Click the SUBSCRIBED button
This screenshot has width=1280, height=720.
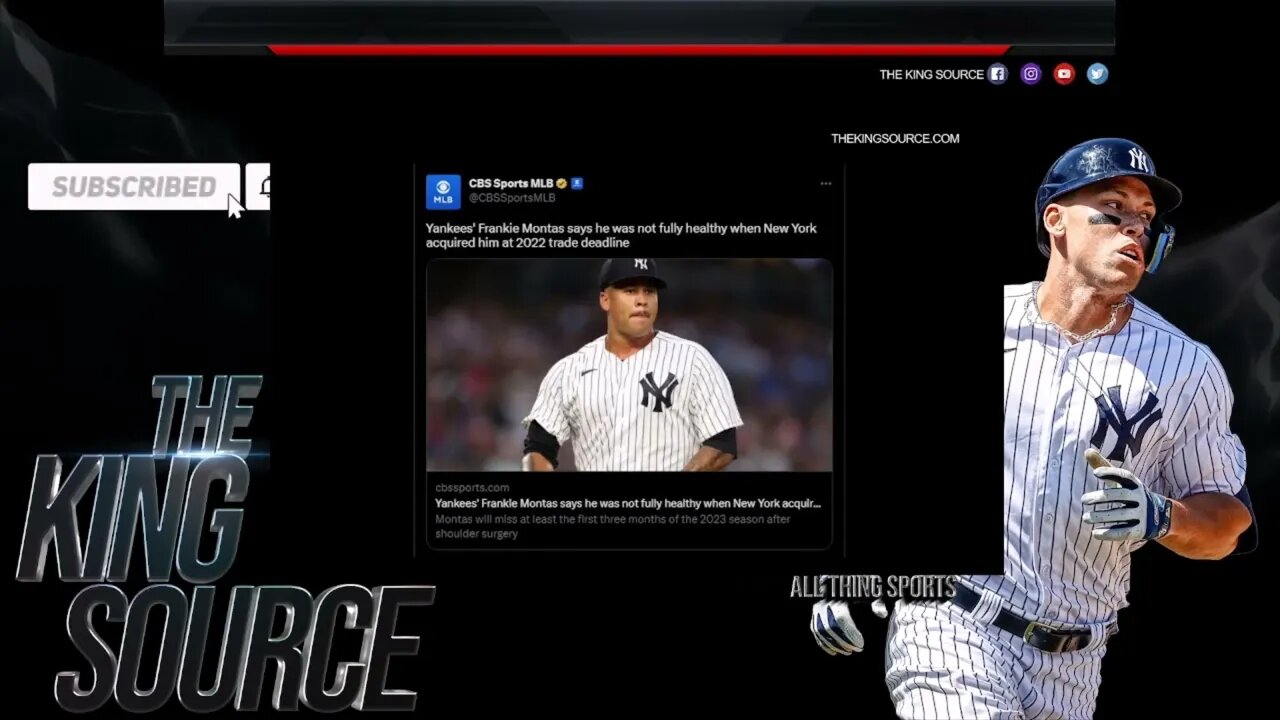click(x=134, y=187)
